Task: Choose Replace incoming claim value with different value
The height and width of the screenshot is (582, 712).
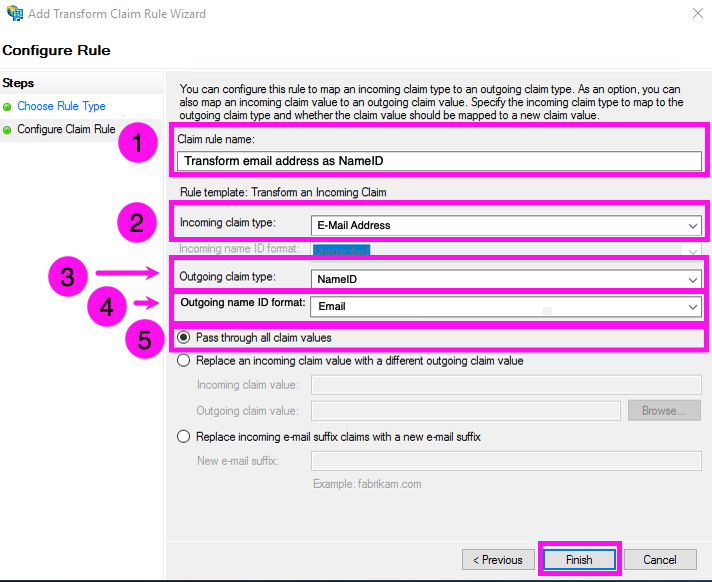Action: click(x=184, y=361)
